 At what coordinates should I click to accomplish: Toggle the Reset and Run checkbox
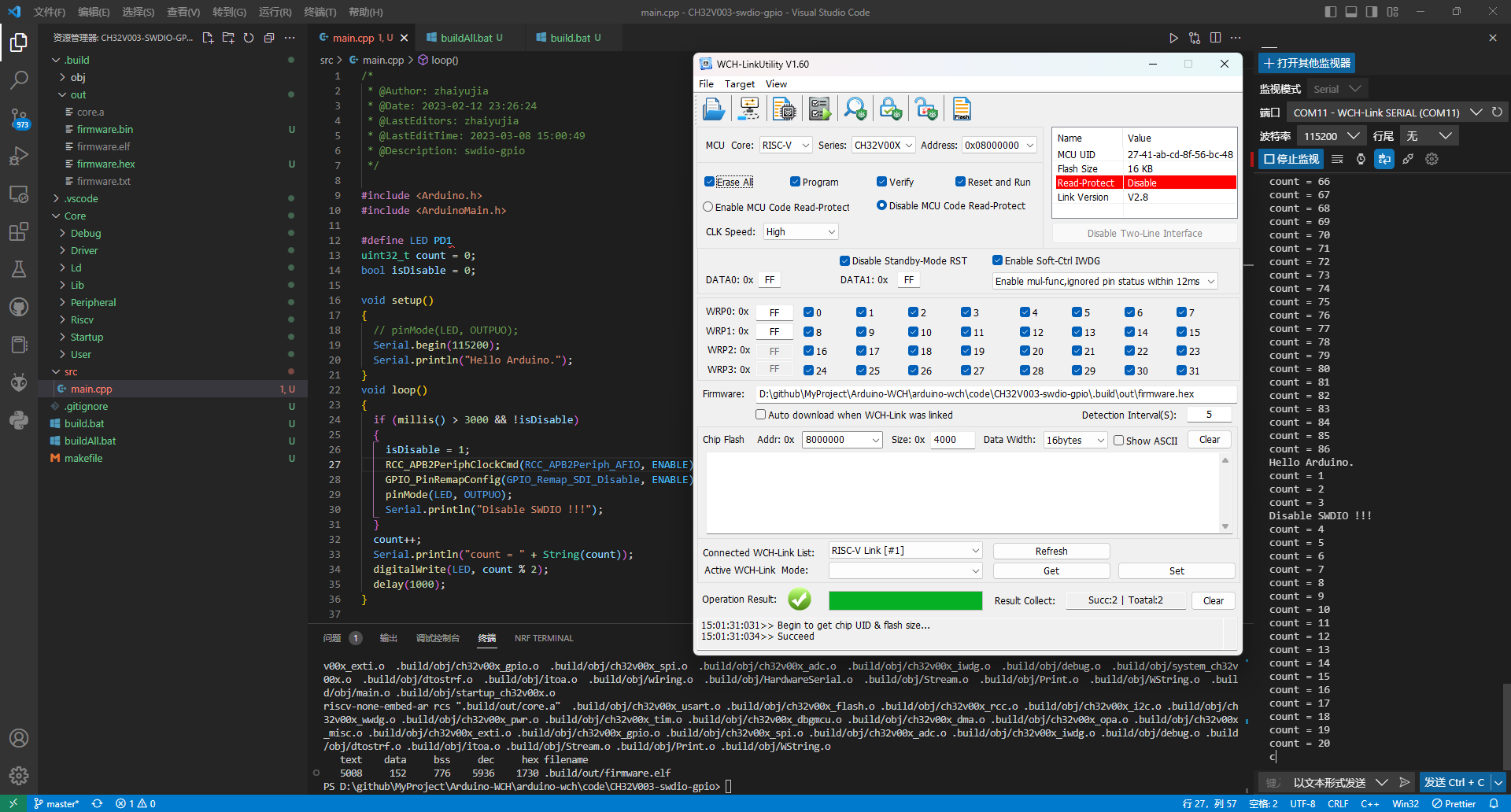960,182
